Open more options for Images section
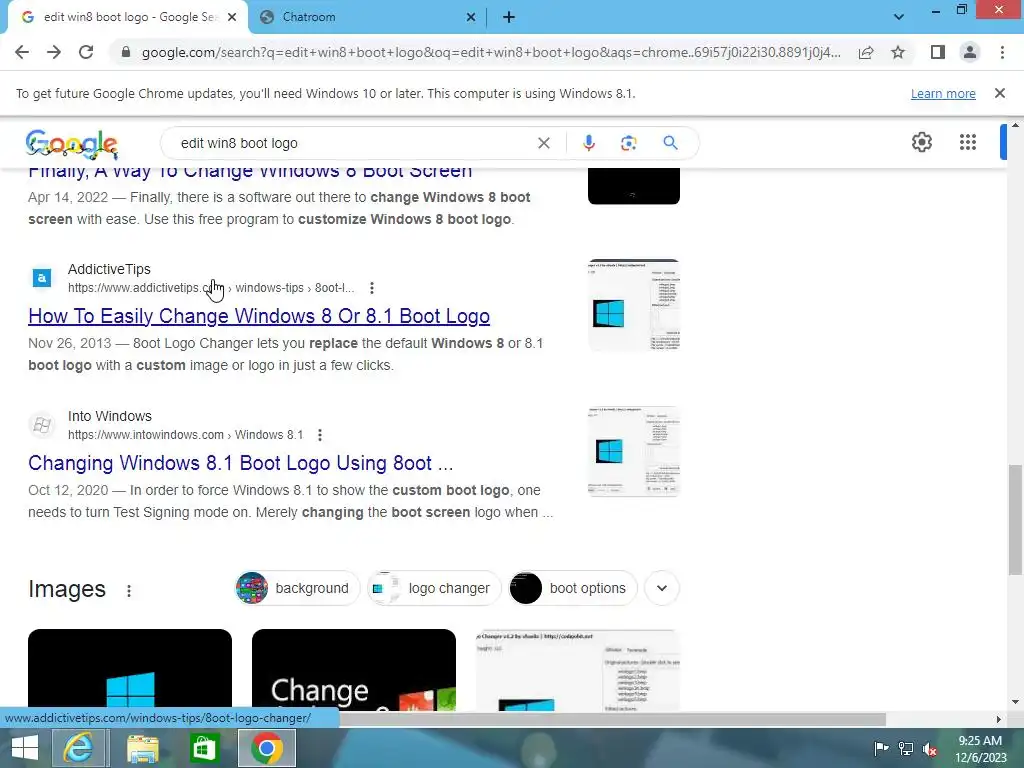The height and width of the screenshot is (768, 1024). [129, 590]
